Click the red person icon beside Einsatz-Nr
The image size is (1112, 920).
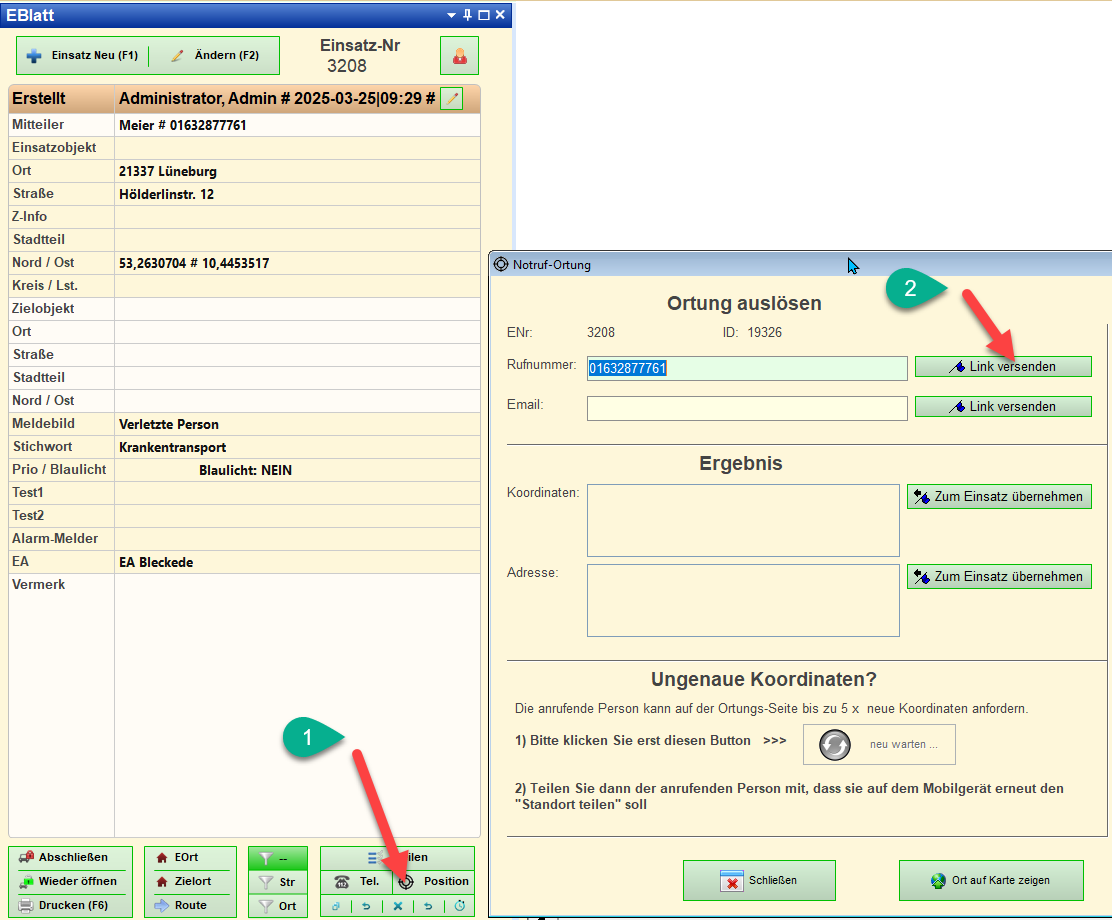pos(459,56)
